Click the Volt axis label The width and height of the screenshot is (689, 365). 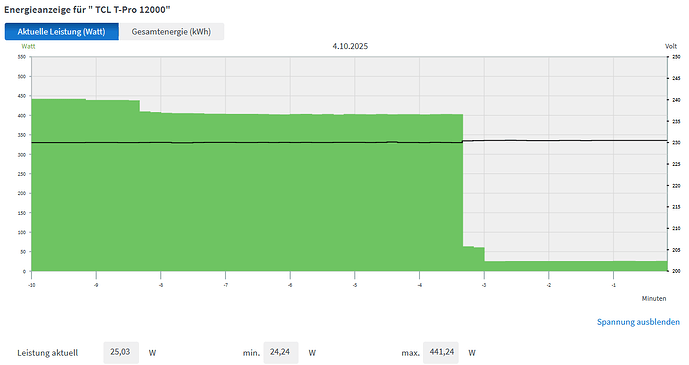(x=671, y=46)
